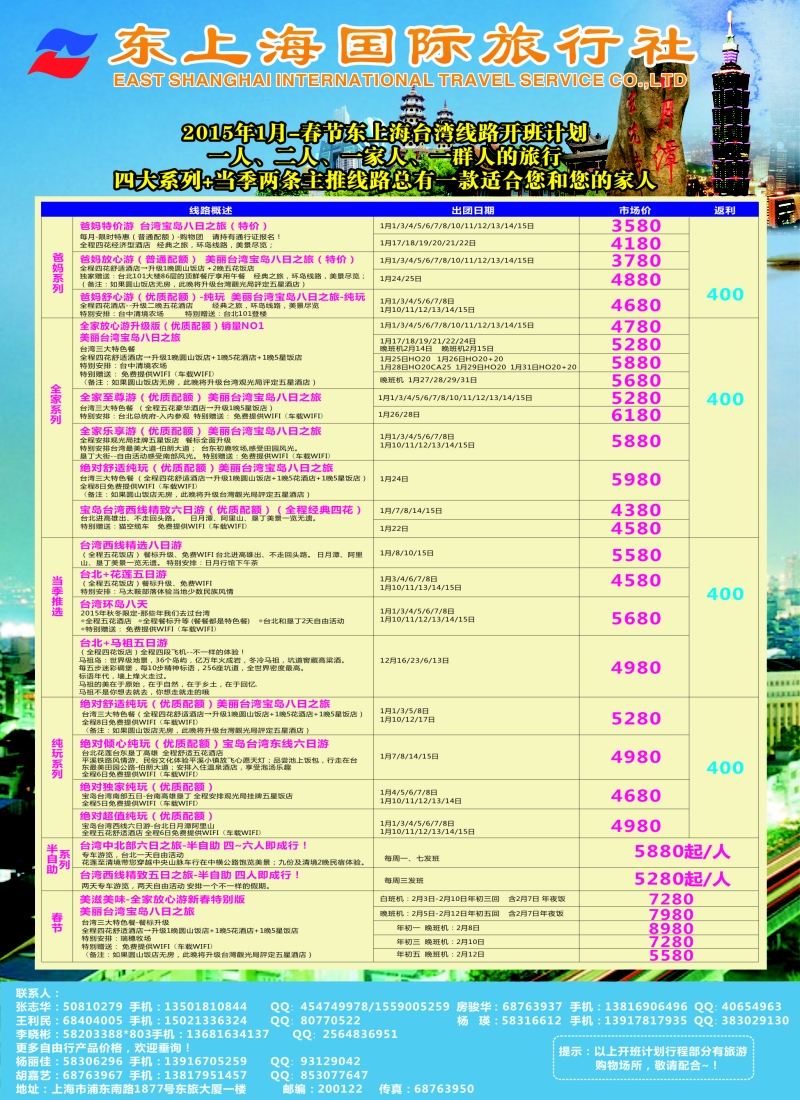The width and height of the screenshot is (800, 1100).
Task: Click the 4780 market price
Action: click(x=636, y=326)
